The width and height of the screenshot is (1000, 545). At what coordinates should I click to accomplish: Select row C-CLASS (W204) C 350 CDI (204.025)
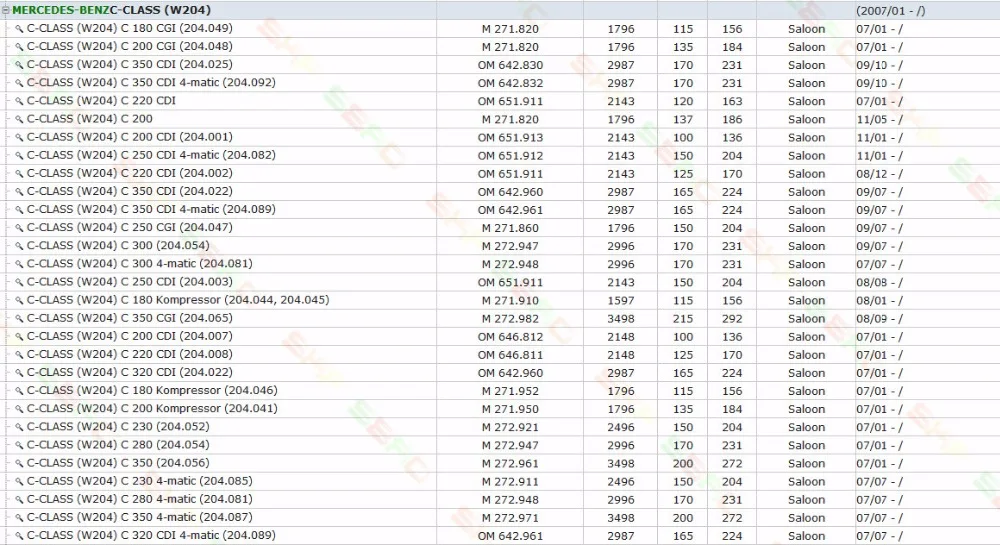pos(500,65)
